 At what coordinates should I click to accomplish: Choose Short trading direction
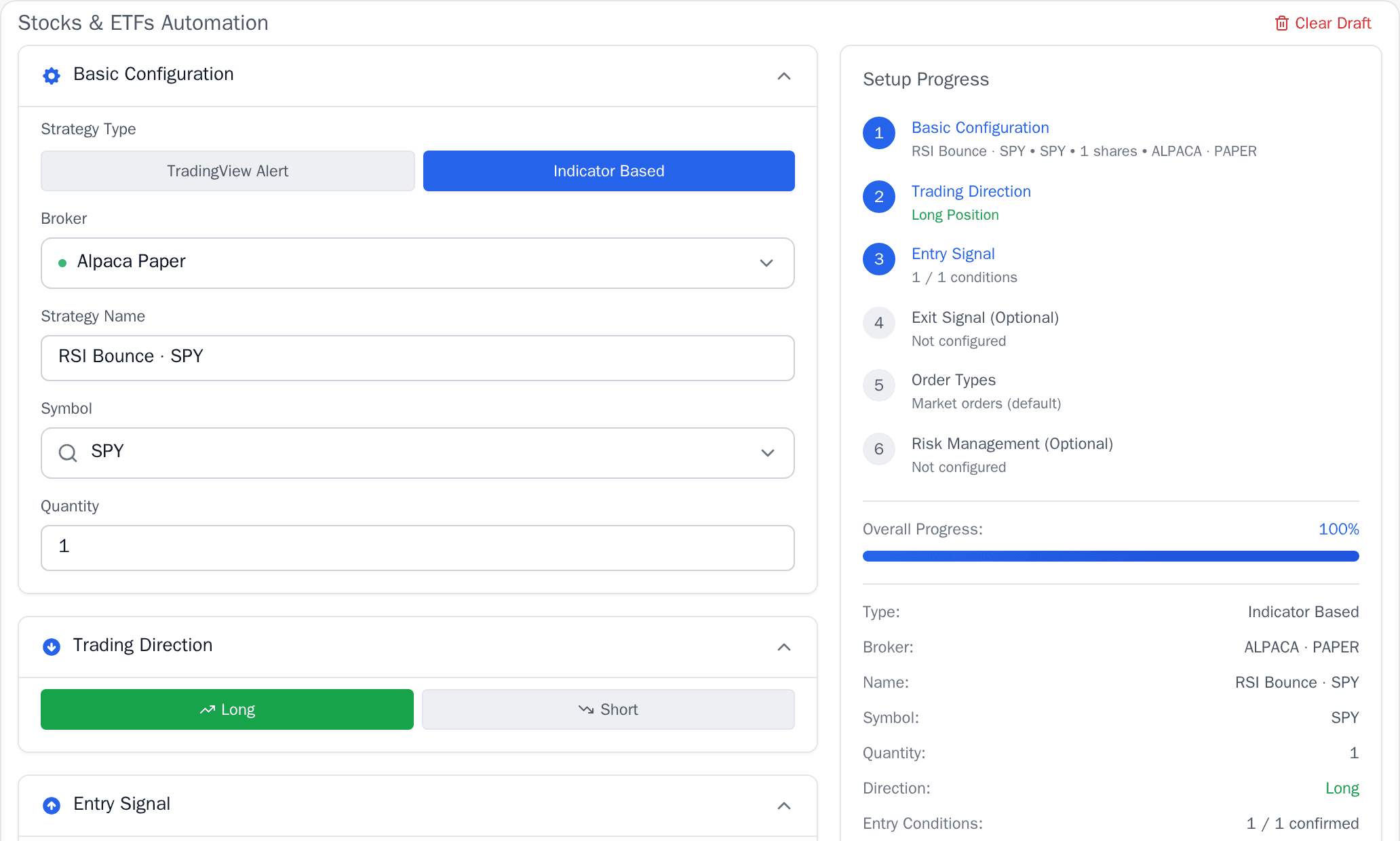click(608, 709)
